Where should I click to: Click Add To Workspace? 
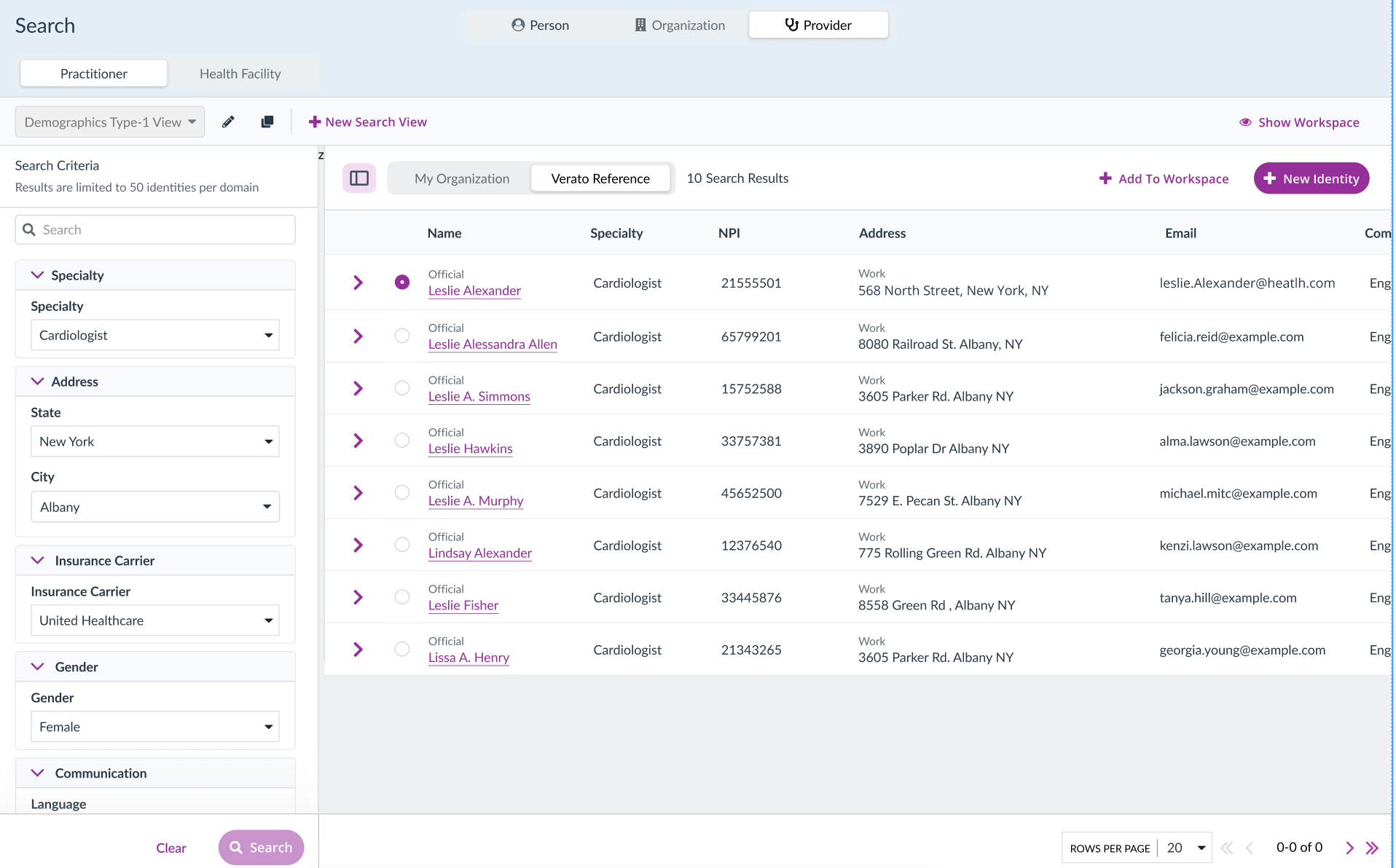(1164, 178)
